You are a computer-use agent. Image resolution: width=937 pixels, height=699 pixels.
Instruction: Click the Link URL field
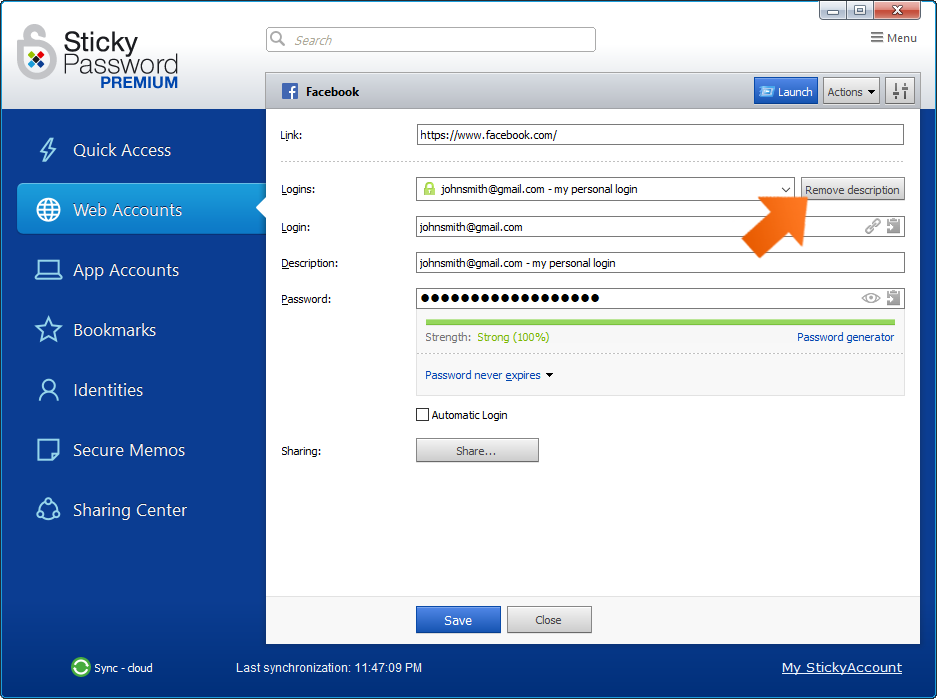coord(660,134)
